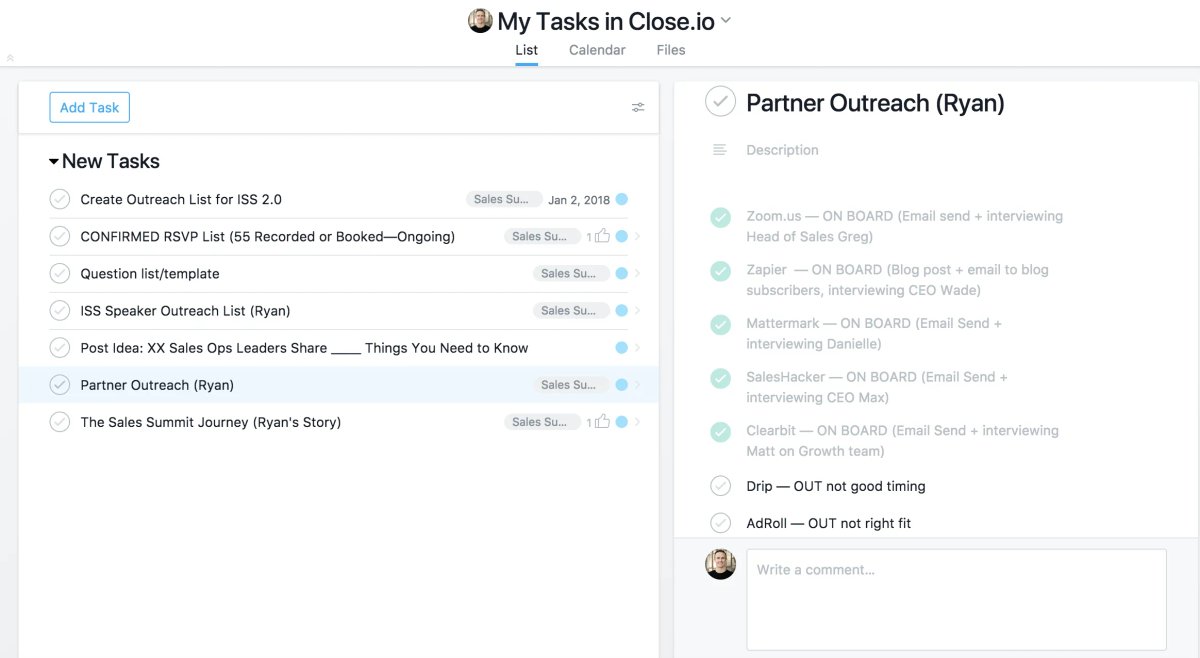Like the CONFIRMED RSVP List task
Screen dimensions: 1200x658
(x=601, y=237)
